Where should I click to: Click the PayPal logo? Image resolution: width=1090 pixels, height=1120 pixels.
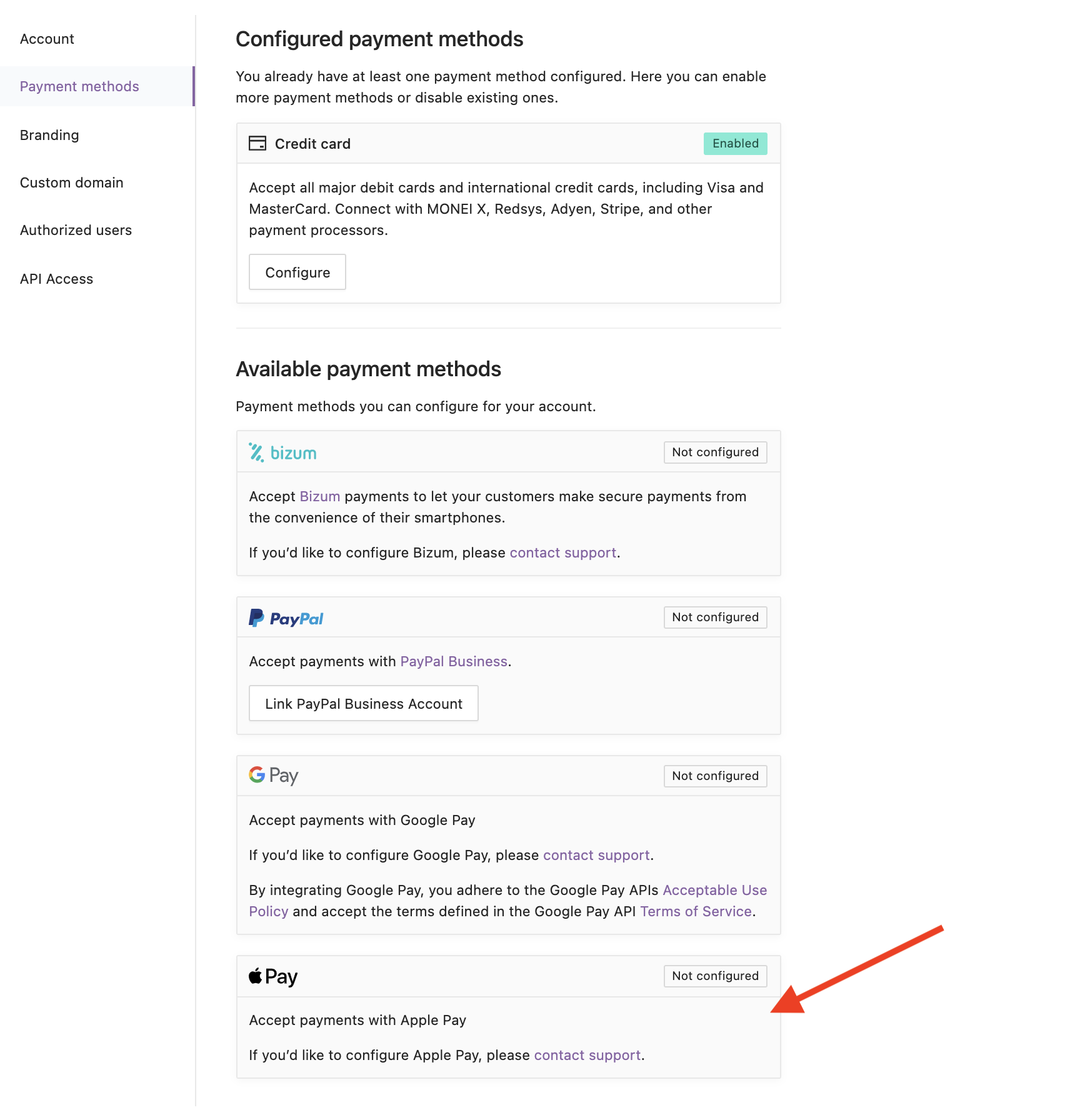[x=286, y=618]
